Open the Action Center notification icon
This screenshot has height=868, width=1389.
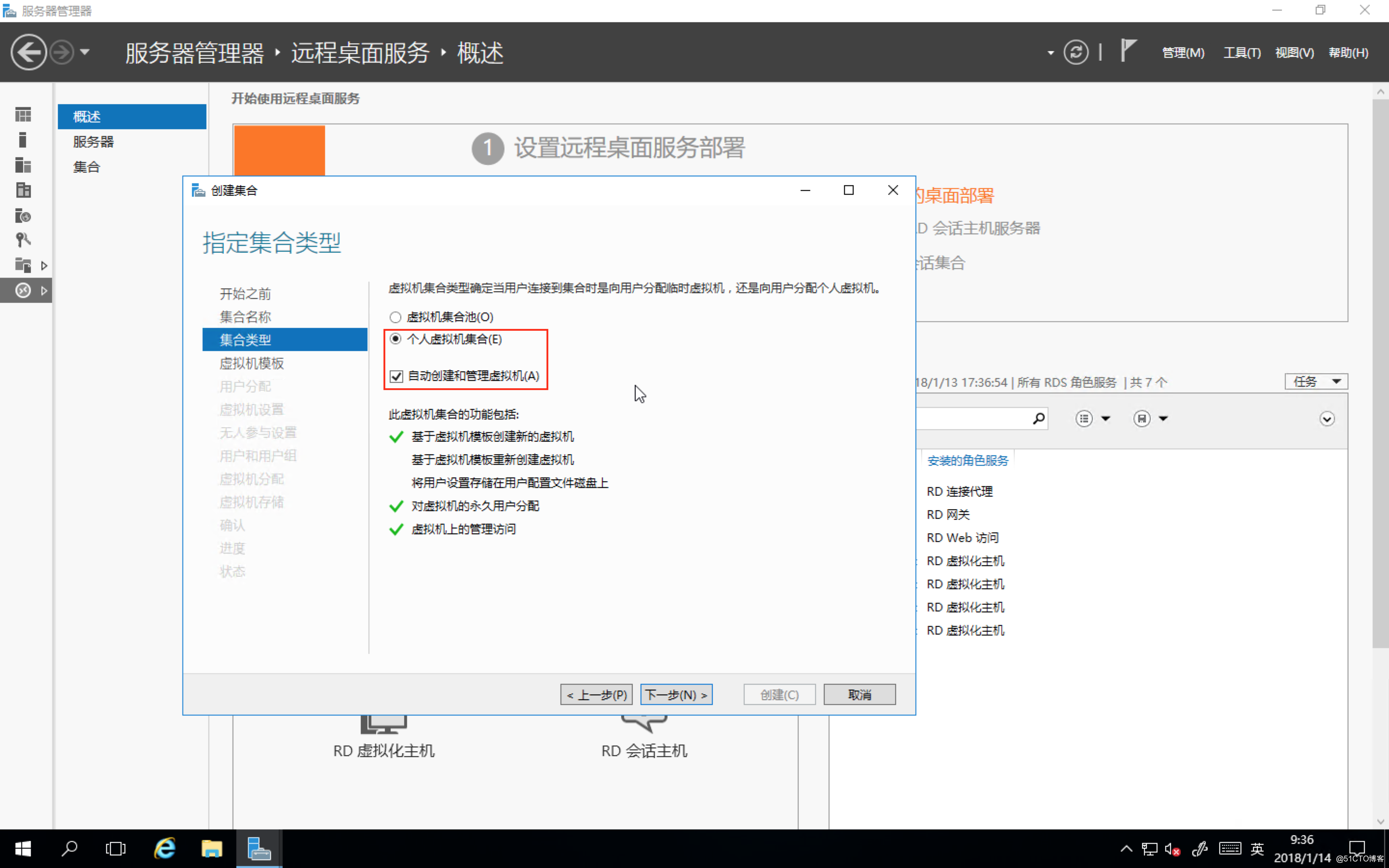[1357, 848]
